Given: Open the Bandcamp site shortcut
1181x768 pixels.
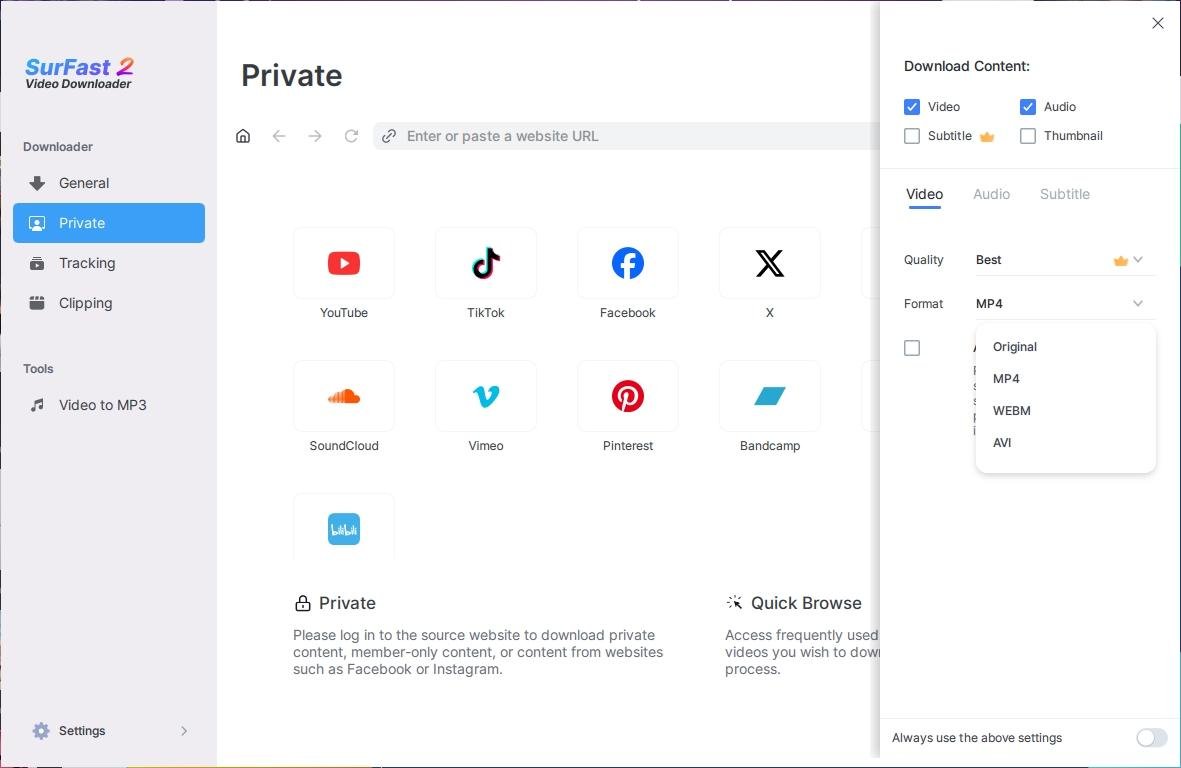Looking at the screenshot, I should [769, 396].
